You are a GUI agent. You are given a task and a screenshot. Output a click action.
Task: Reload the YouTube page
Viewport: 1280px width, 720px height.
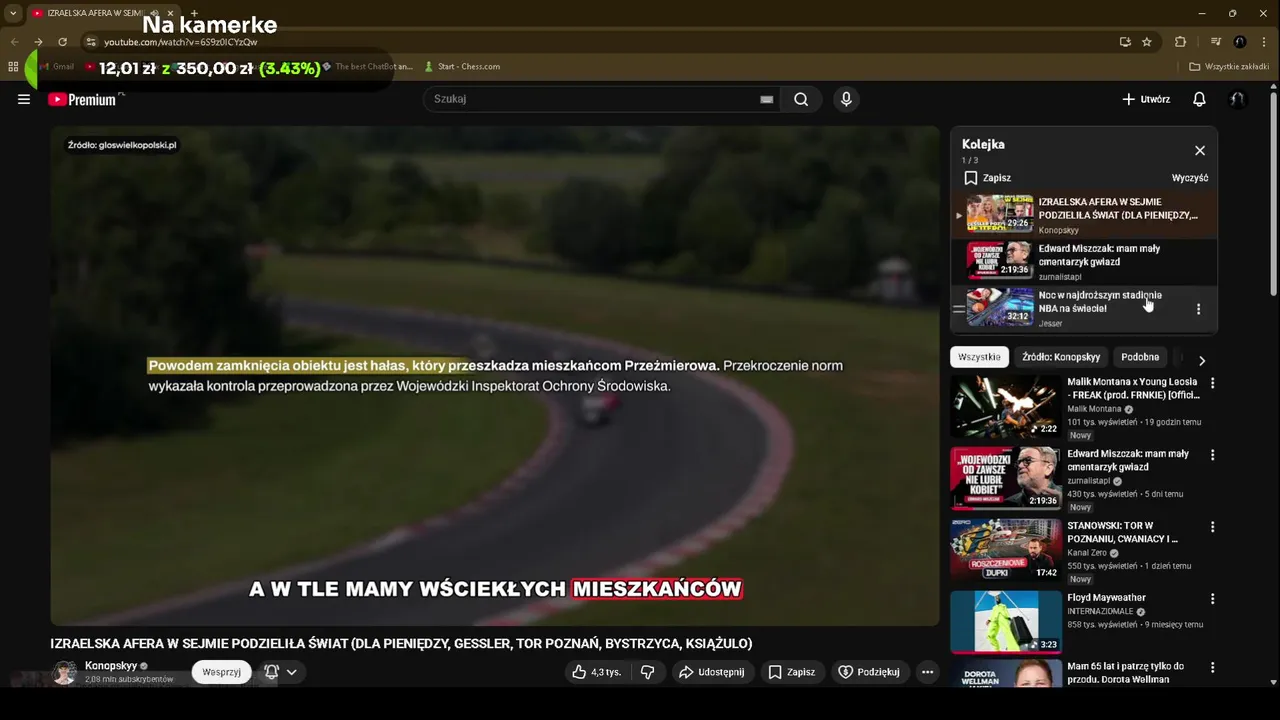click(x=62, y=42)
